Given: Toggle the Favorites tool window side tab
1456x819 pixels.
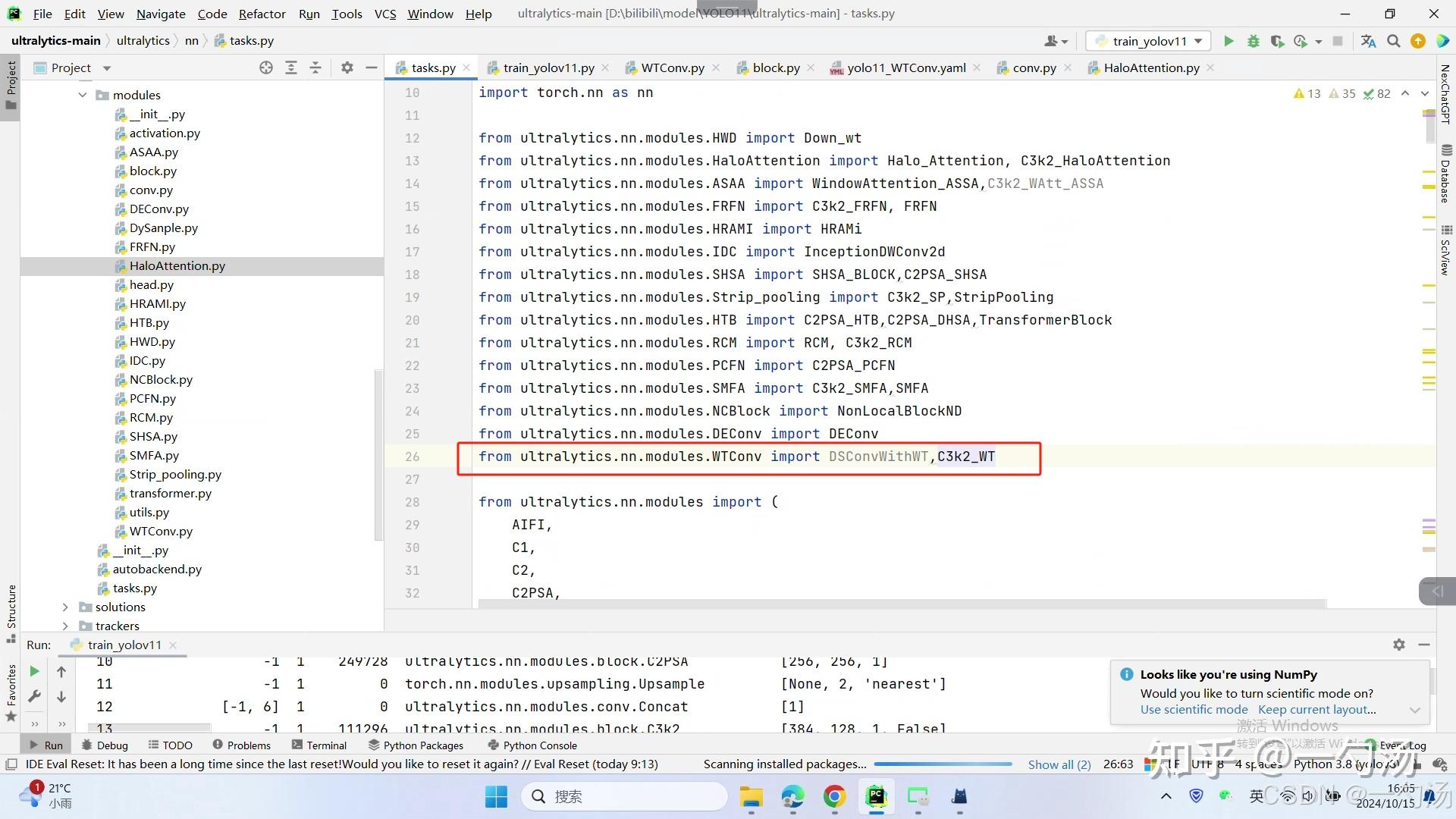Looking at the screenshot, I should tap(11, 692).
